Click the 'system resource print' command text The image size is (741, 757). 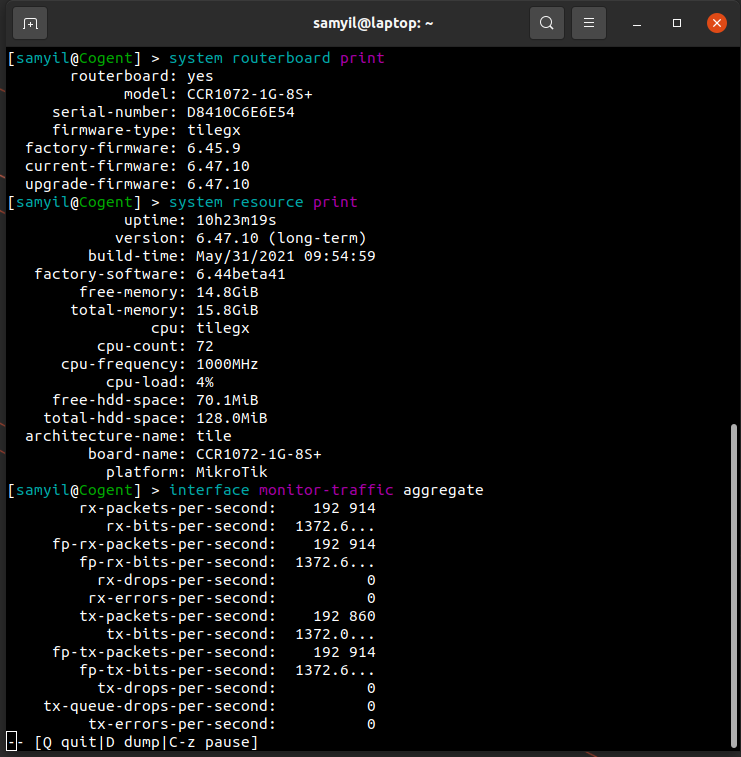(x=263, y=202)
